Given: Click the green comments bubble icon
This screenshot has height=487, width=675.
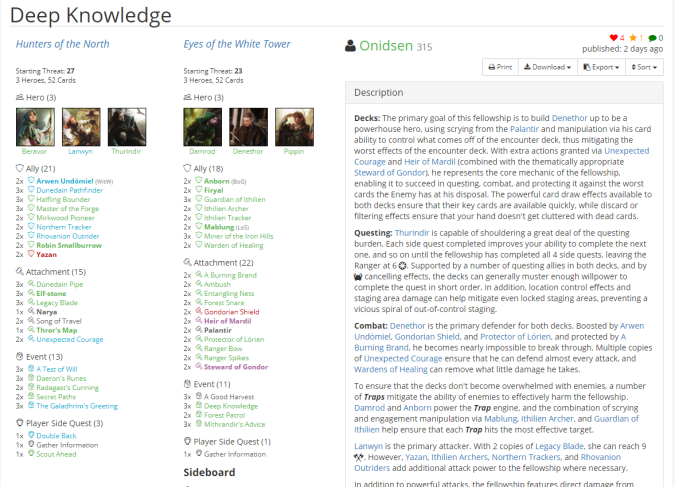Looking at the screenshot, I should click(x=653, y=38).
